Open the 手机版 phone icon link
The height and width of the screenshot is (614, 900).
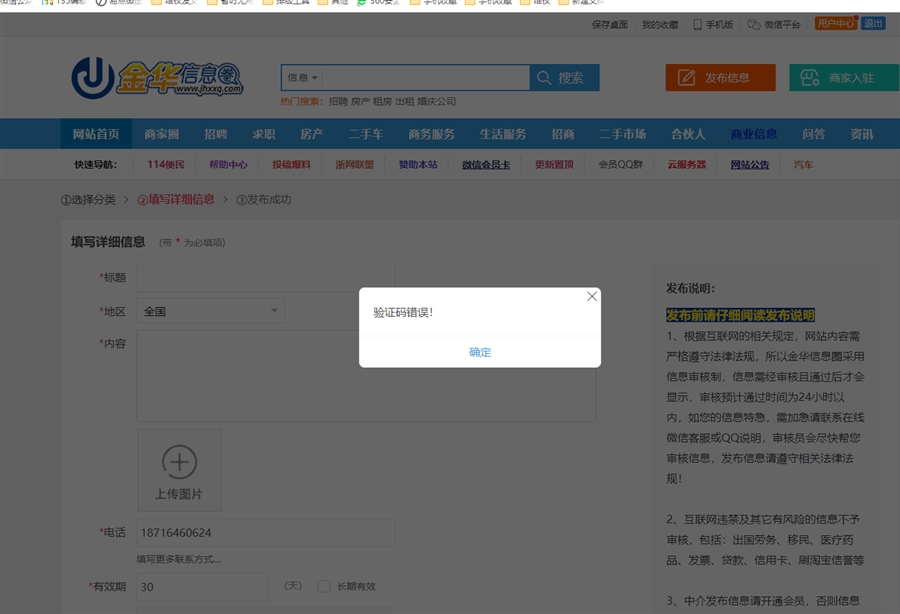(713, 24)
